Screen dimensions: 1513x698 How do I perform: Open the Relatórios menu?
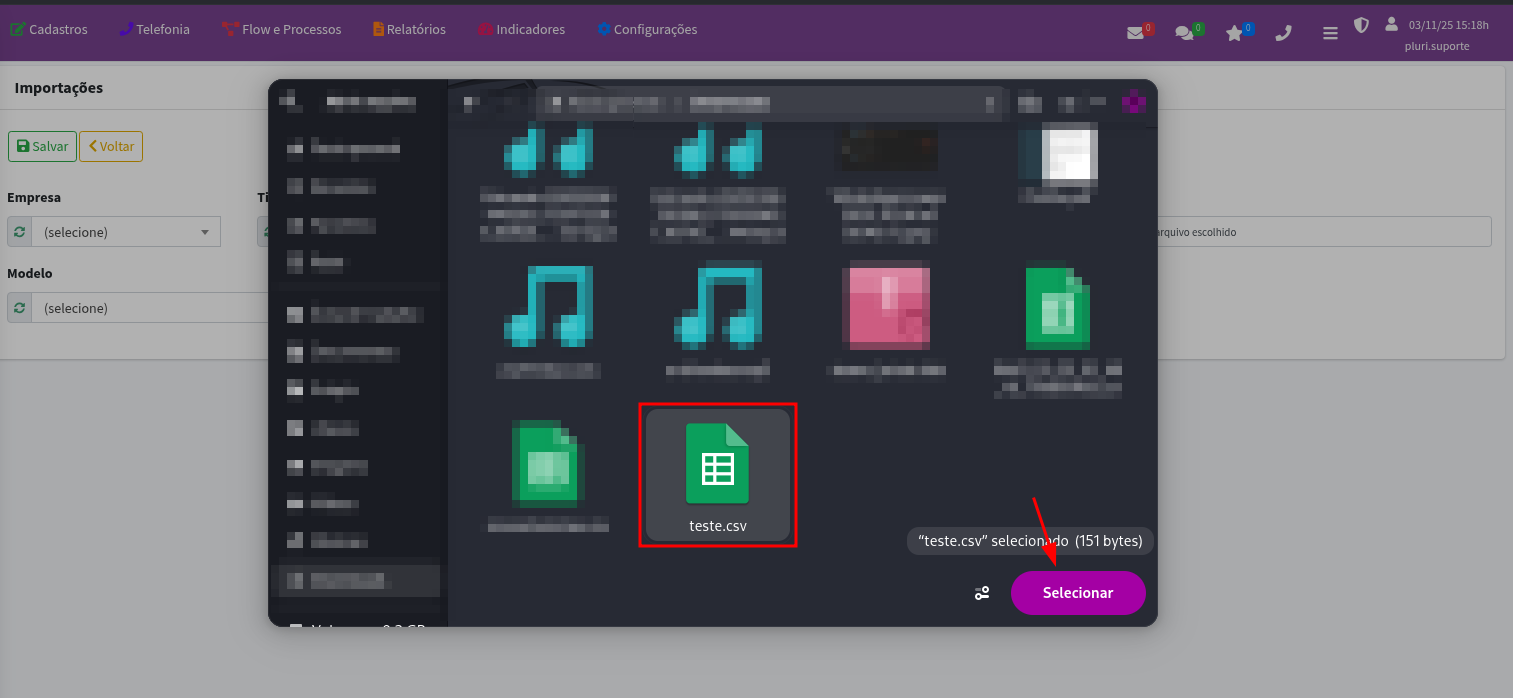409,30
